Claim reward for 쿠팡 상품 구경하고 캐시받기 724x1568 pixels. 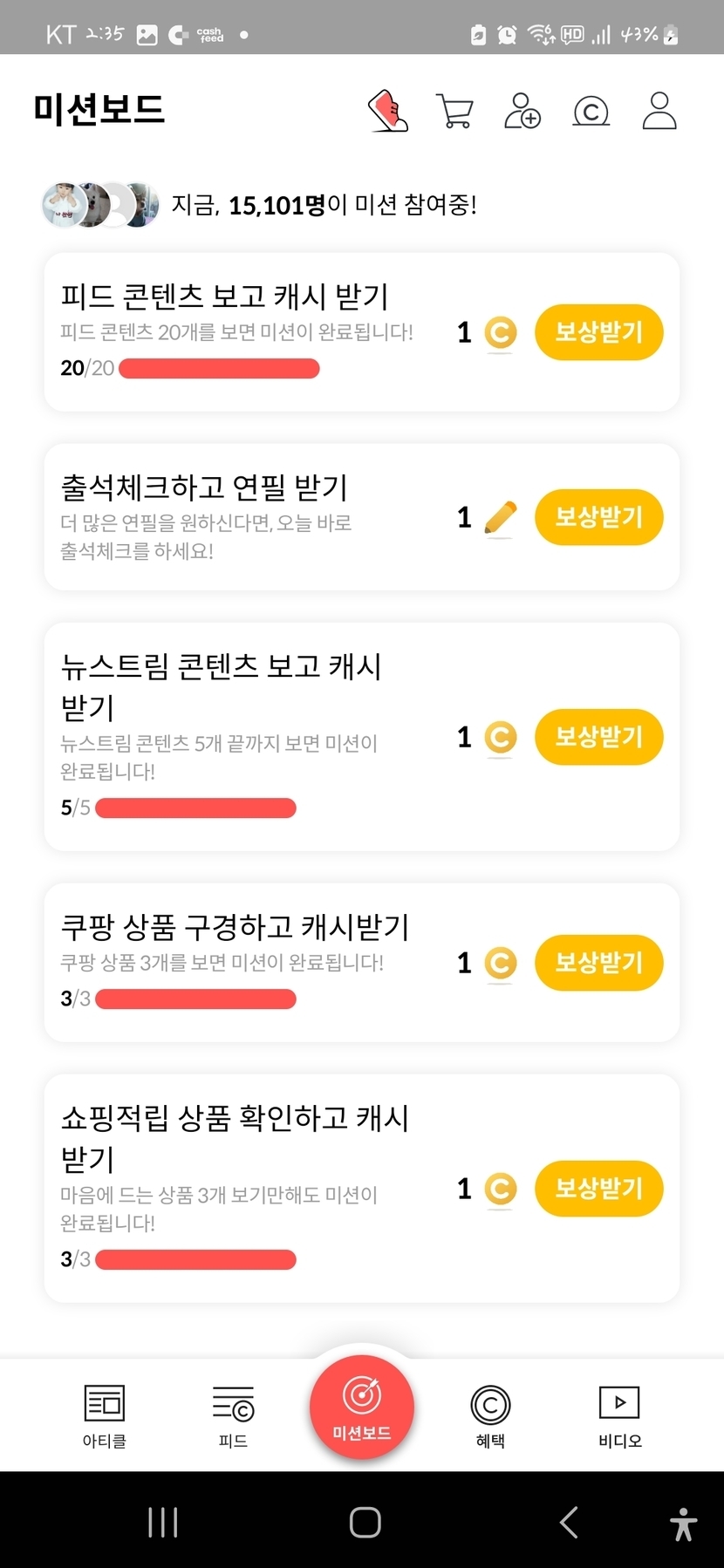coord(598,963)
